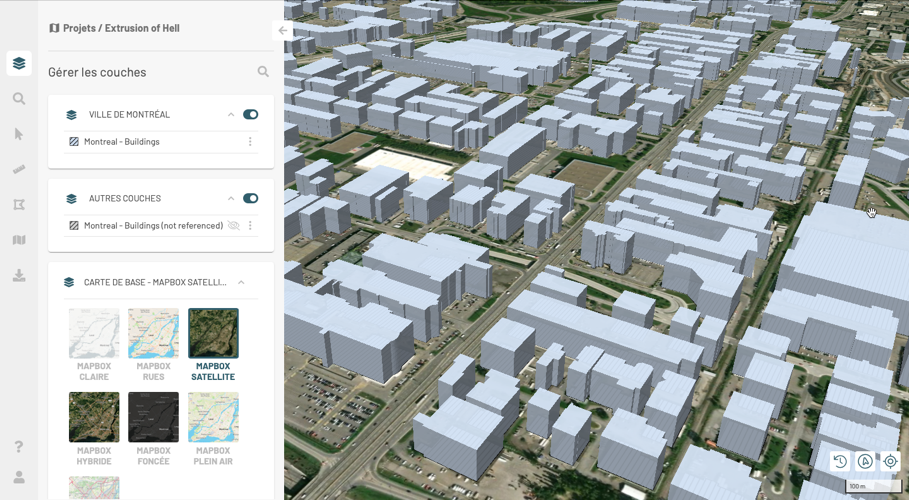Collapse the Ville de Montréal group
909x500 pixels.
point(231,115)
